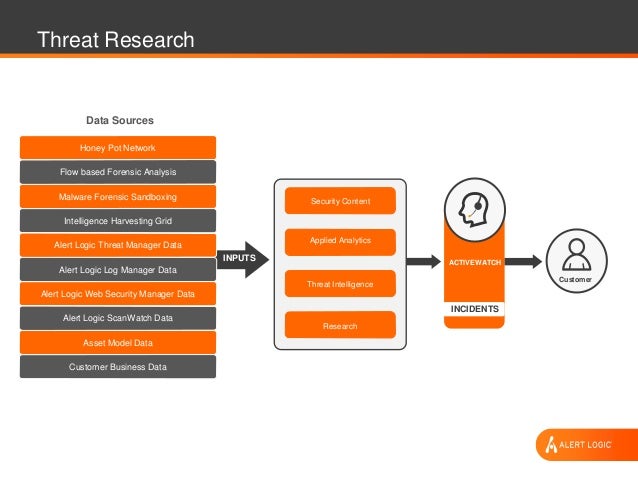Select the Customer Business Data box
The width and height of the screenshot is (638, 479).
118,367
